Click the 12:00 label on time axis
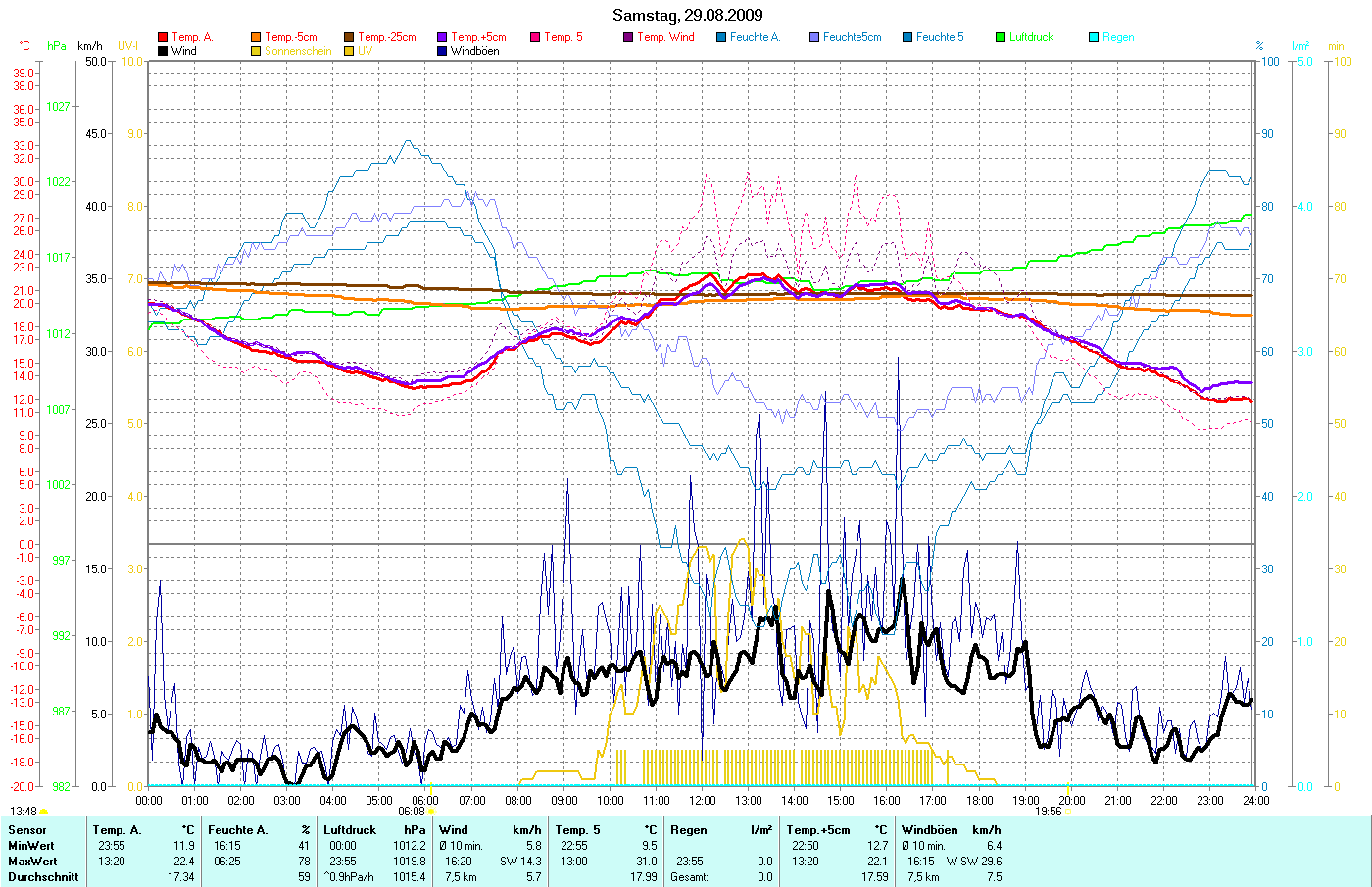This screenshot has height=887, width=1372. pos(702,801)
